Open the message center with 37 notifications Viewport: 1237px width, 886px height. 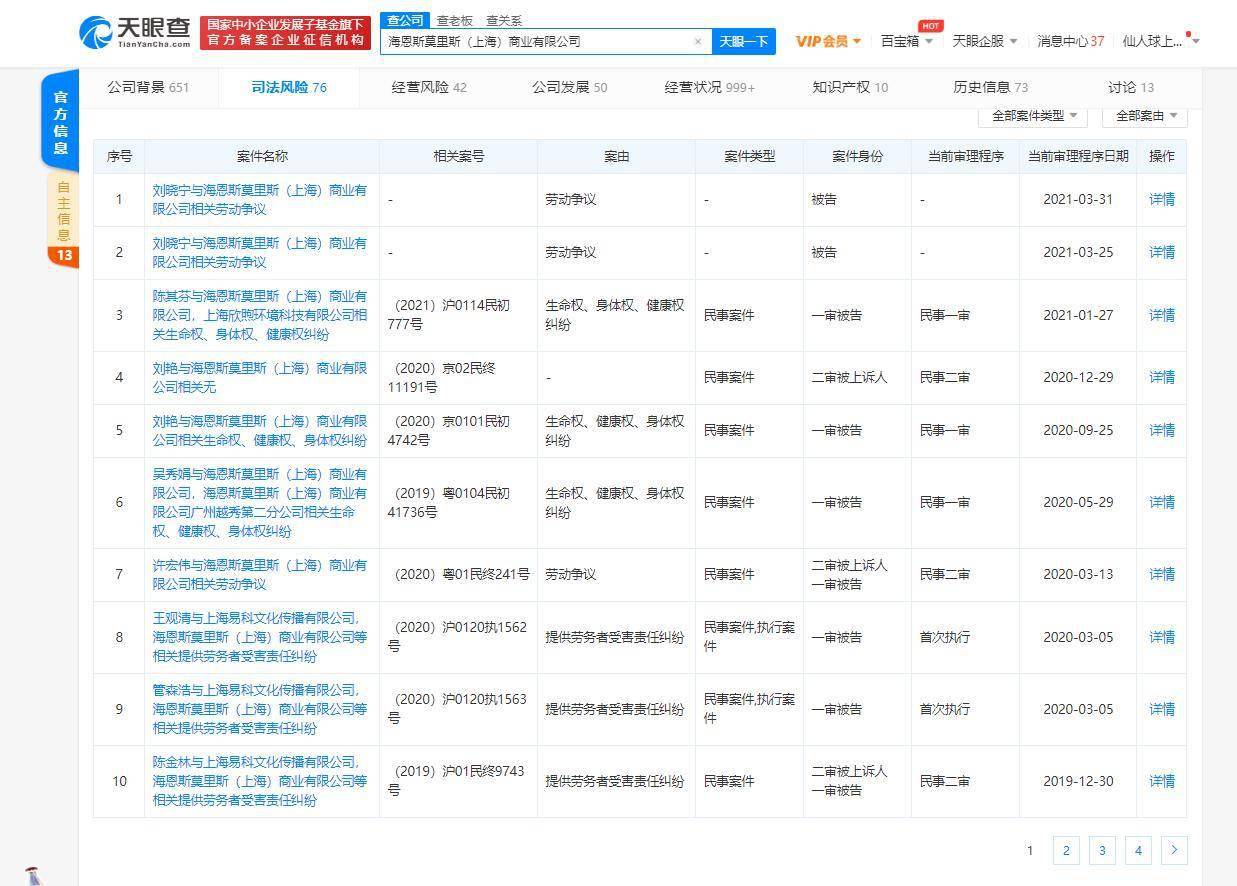pyautogui.click(x=1070, y=41)
